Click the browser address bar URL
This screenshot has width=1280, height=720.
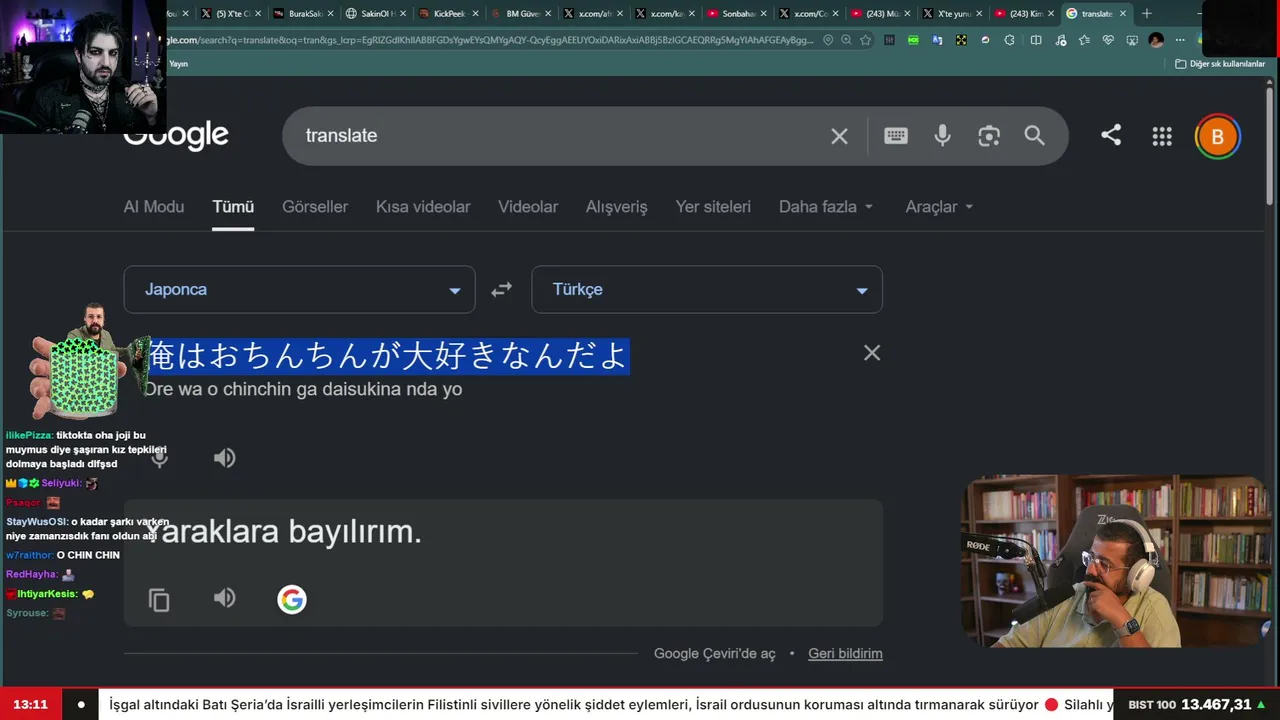490,40
